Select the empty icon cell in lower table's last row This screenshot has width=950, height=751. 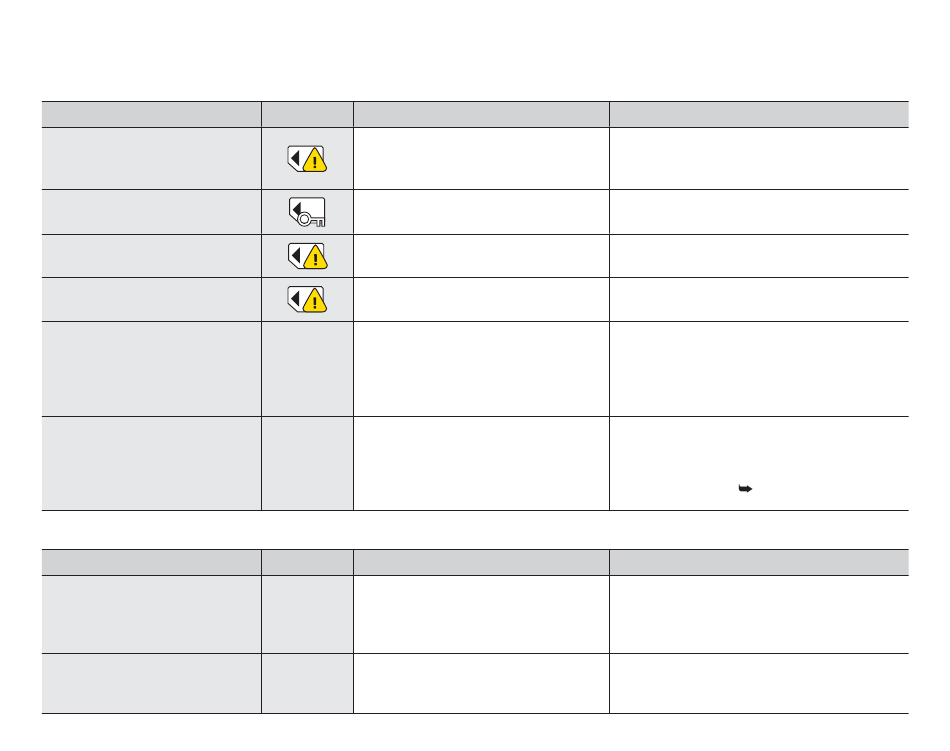point(307,684)
